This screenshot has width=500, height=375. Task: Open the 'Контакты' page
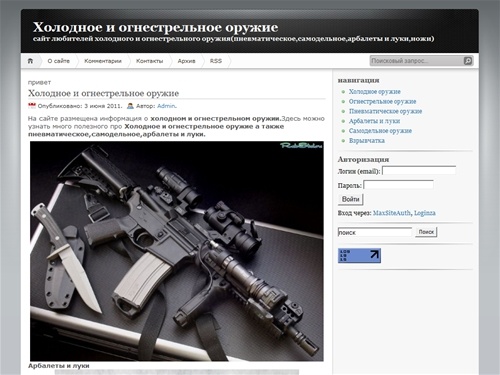tap(149, 61)
